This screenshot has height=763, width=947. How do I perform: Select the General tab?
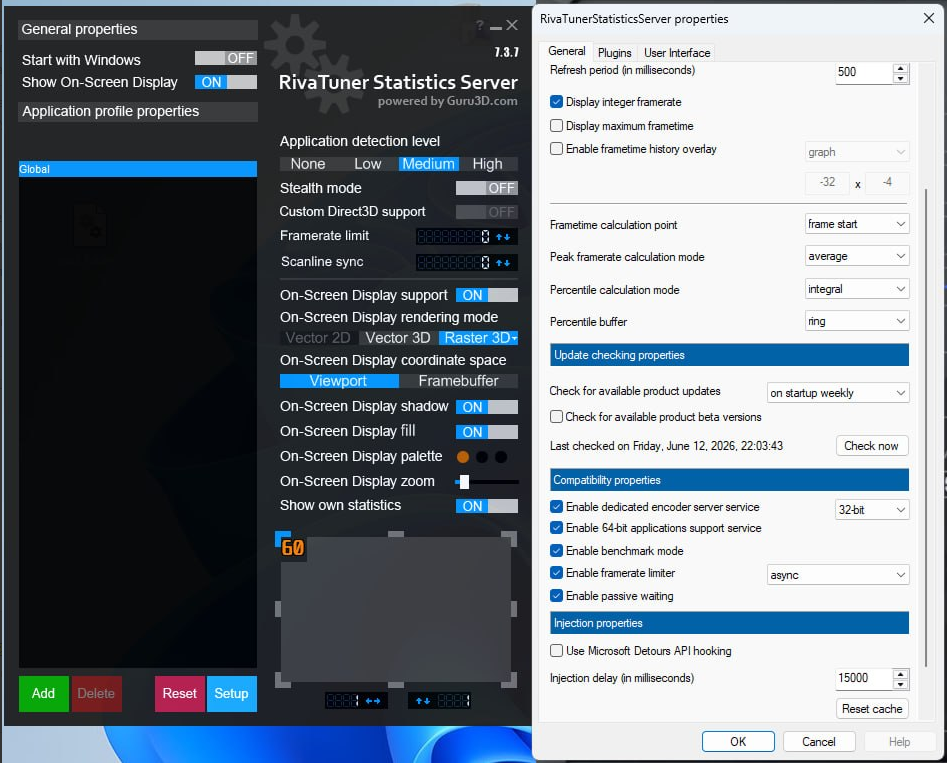[567, 51]
